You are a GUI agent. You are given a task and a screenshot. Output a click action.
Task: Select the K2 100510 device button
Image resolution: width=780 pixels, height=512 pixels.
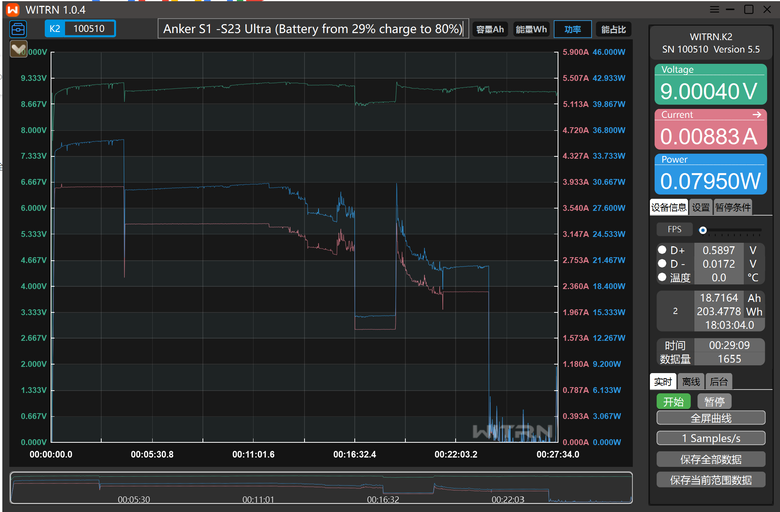coord(80,28)
